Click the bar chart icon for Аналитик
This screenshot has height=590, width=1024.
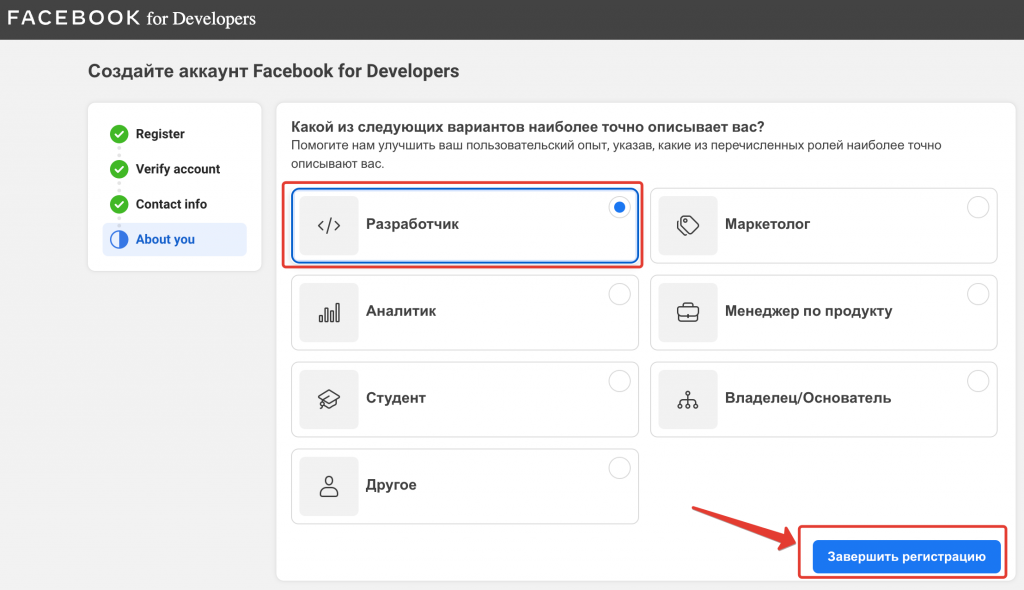point(328,312)
